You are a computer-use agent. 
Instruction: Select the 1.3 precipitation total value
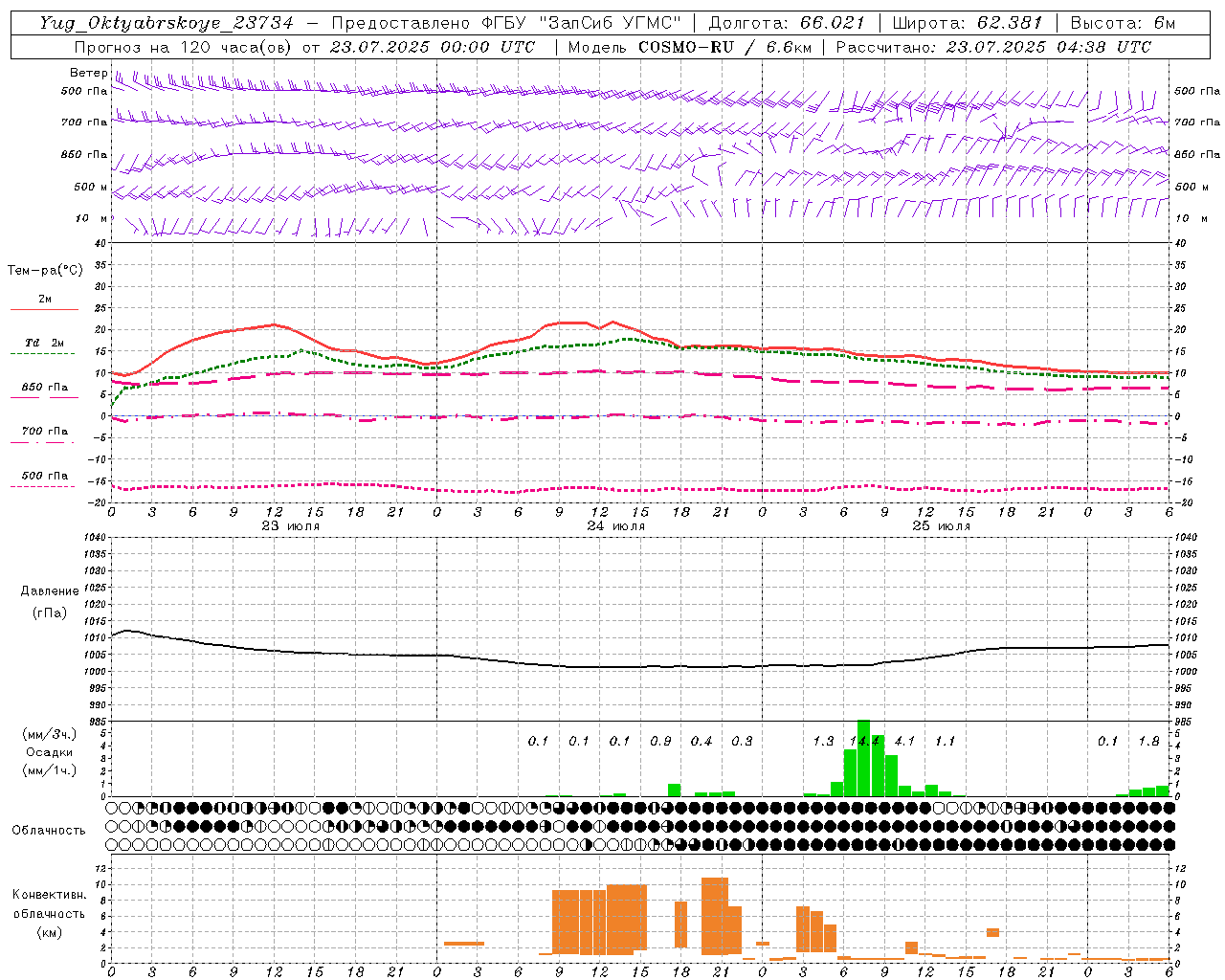click(823, 741)
